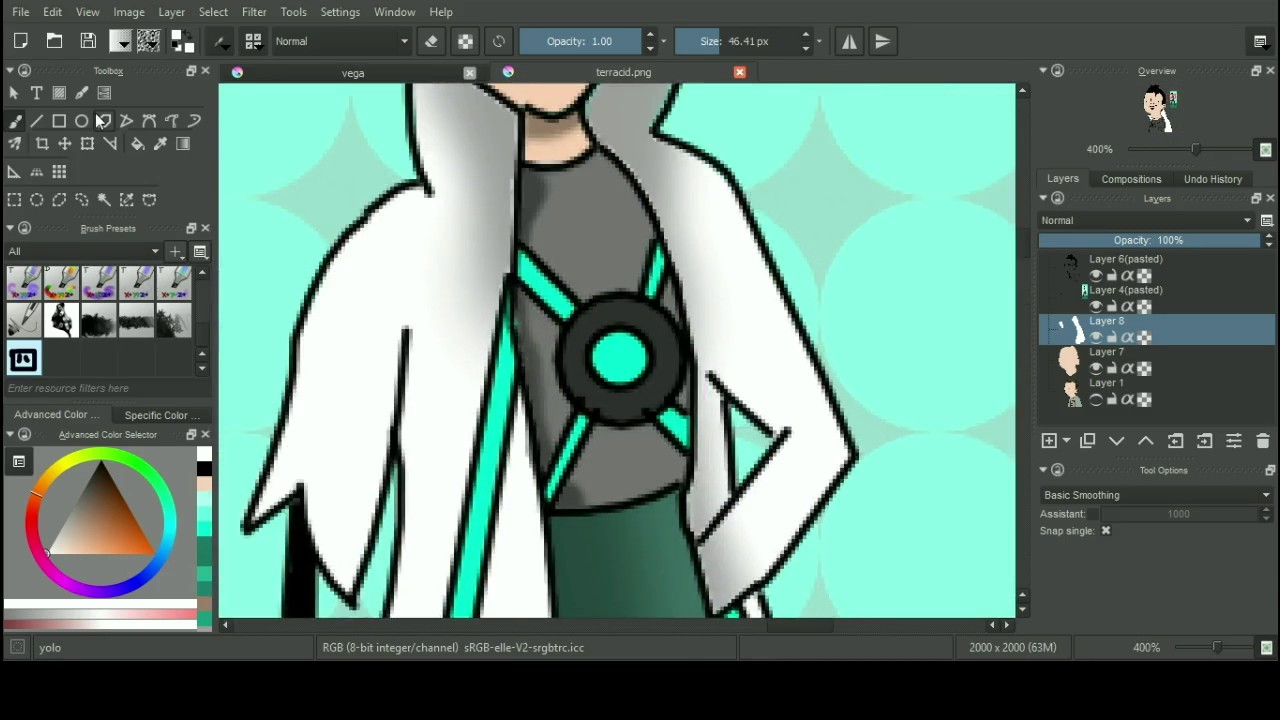Save the document with the floppy icon
1280x720 pixels.
point(88,41)
